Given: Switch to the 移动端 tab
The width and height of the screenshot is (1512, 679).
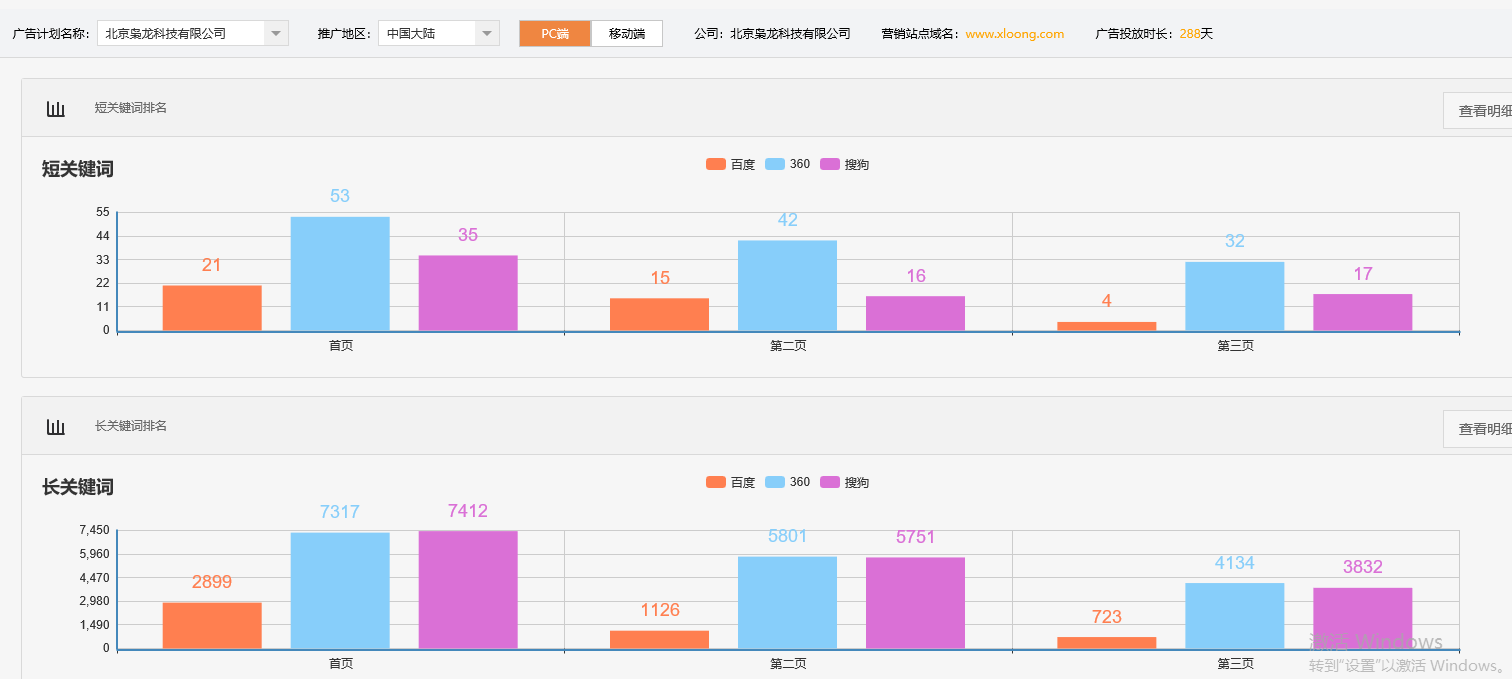Looking at the screenshot, I should click(626, 32).
